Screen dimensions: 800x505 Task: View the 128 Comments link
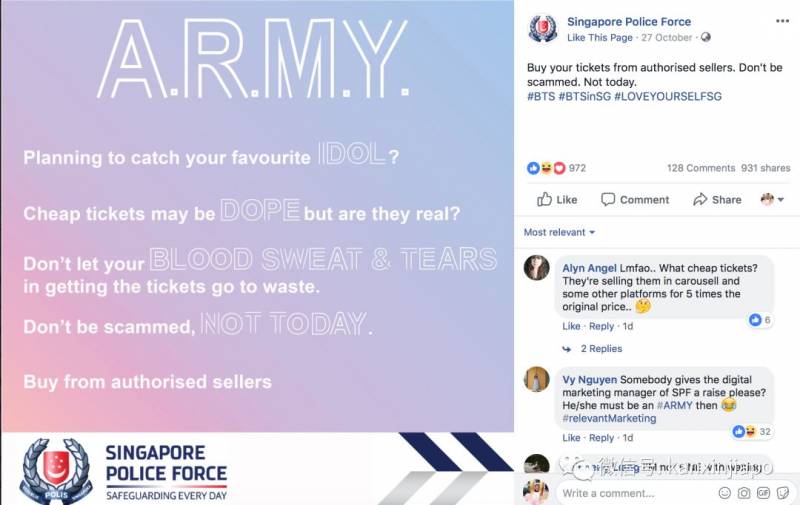tap(701, 168)
